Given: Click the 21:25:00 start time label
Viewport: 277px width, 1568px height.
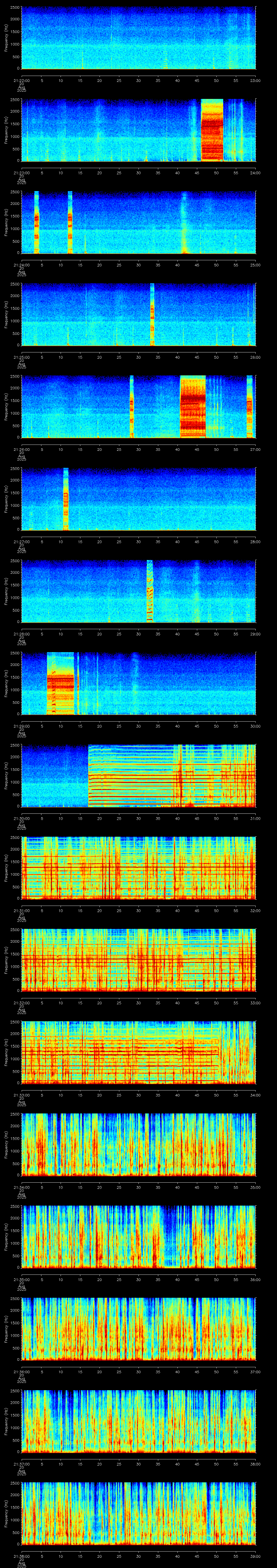Looking at the screenshot, I should 21,357.
